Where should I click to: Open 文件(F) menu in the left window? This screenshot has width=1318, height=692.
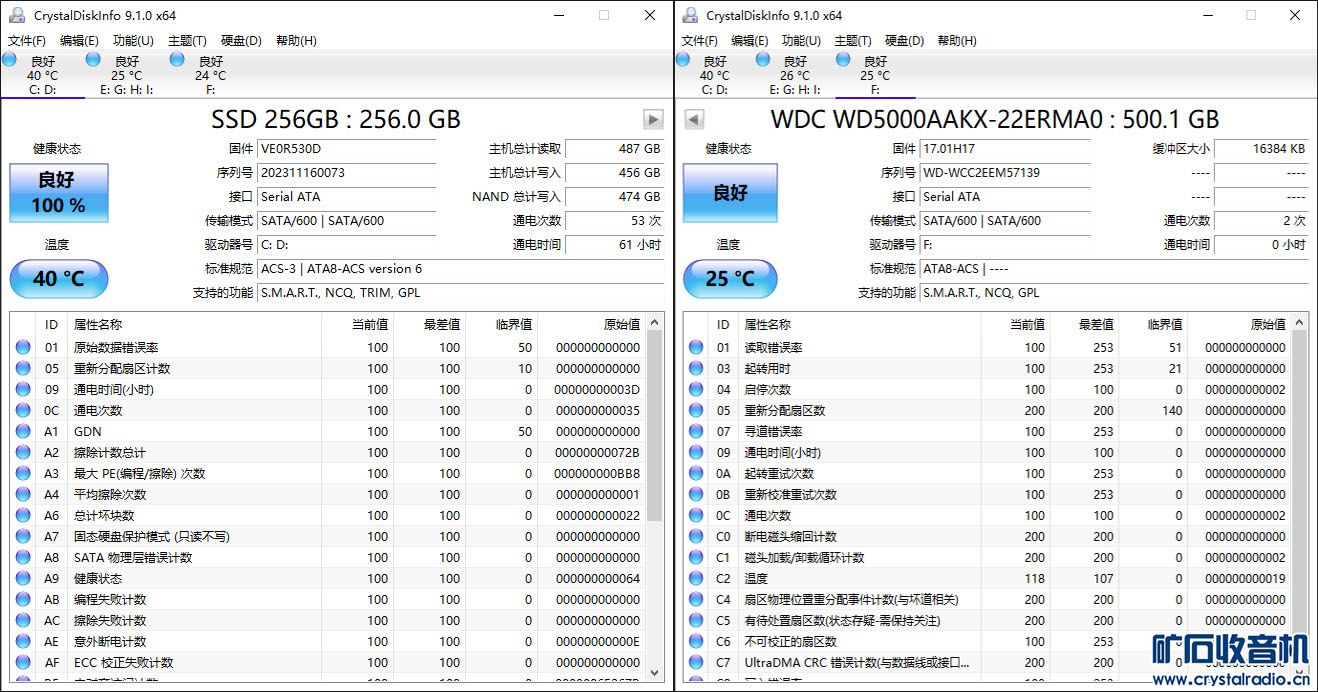27,41
